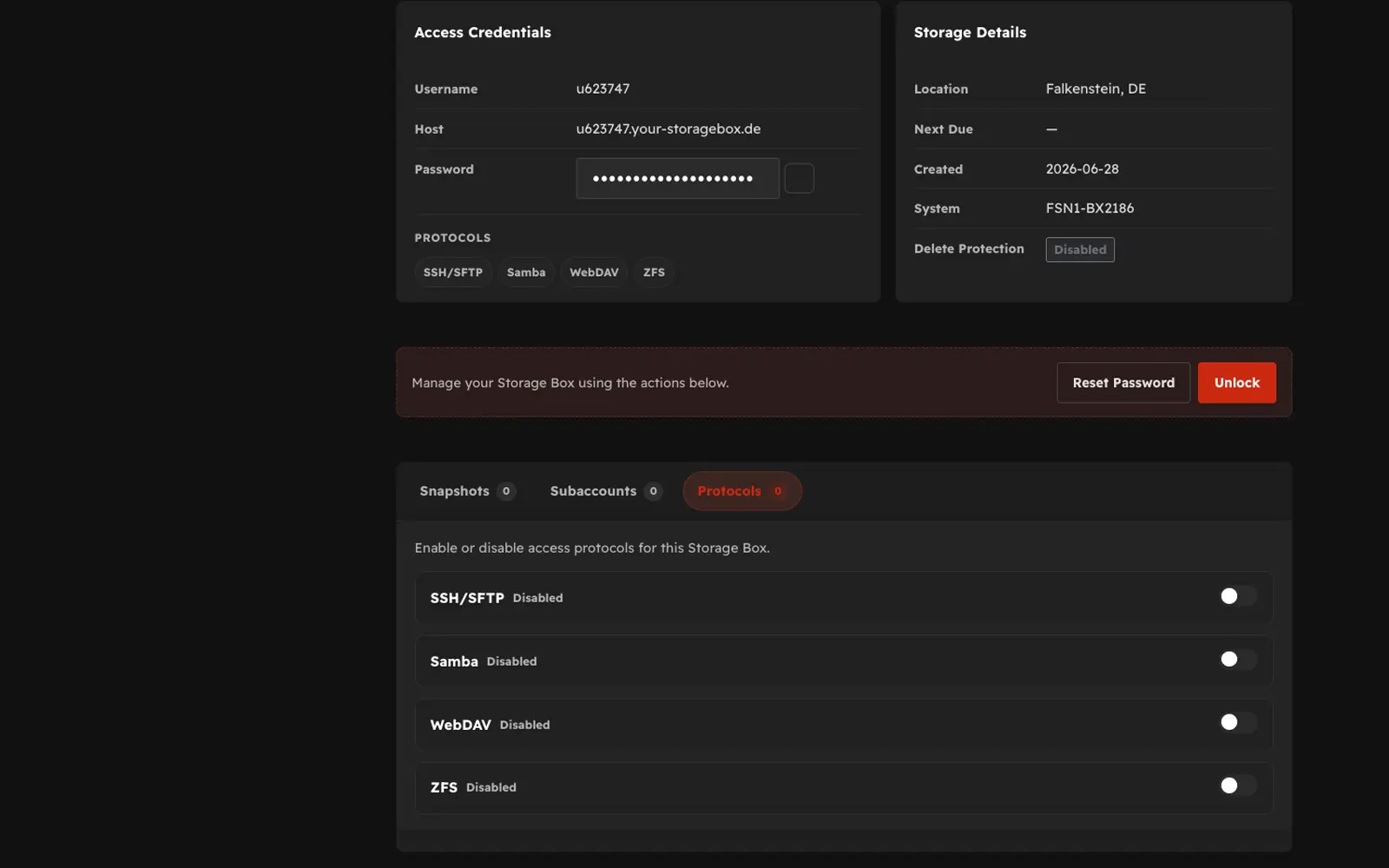Click the Snapshots count badge

(x=506, y=491)
